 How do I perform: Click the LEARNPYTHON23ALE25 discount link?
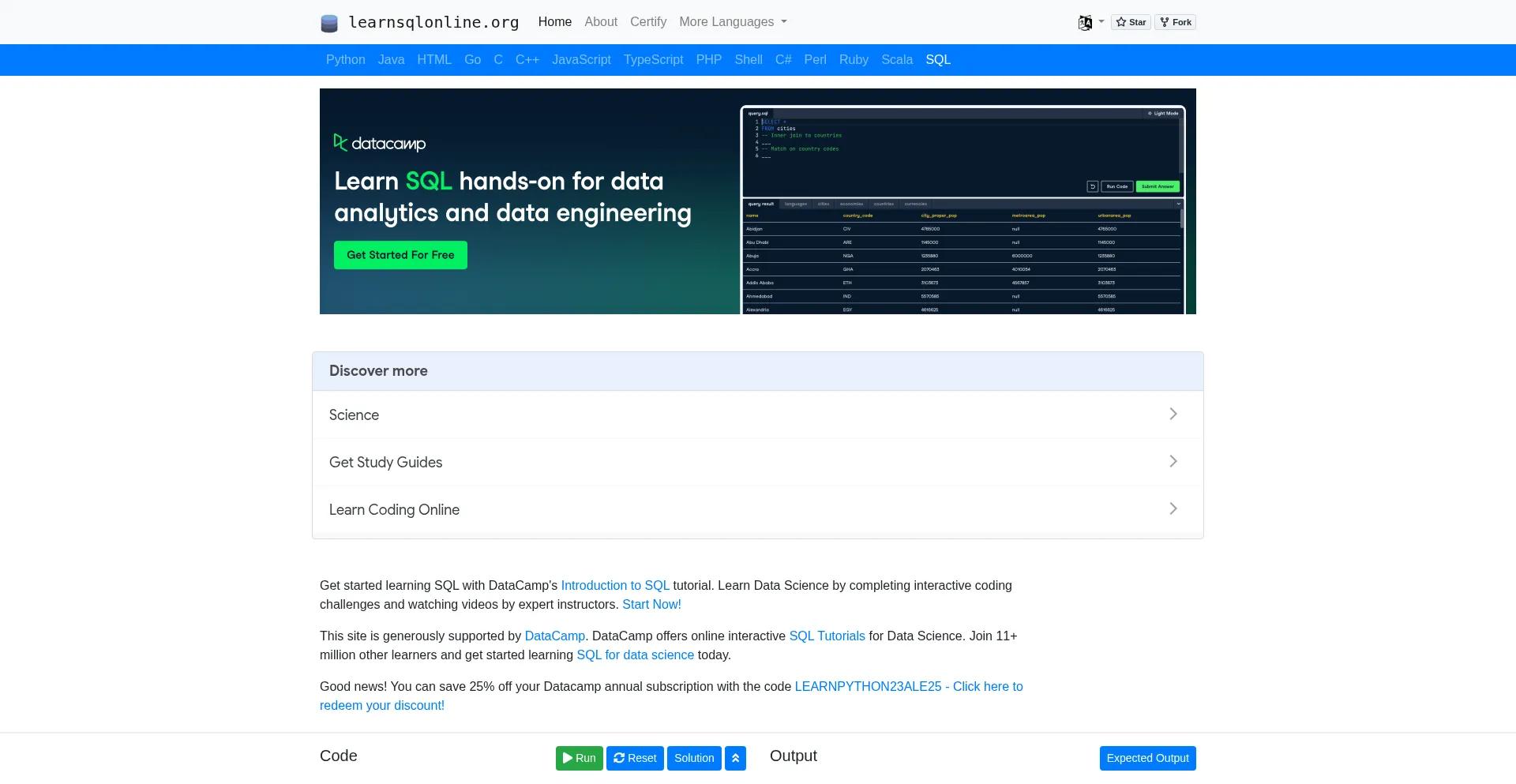[909, 686]
